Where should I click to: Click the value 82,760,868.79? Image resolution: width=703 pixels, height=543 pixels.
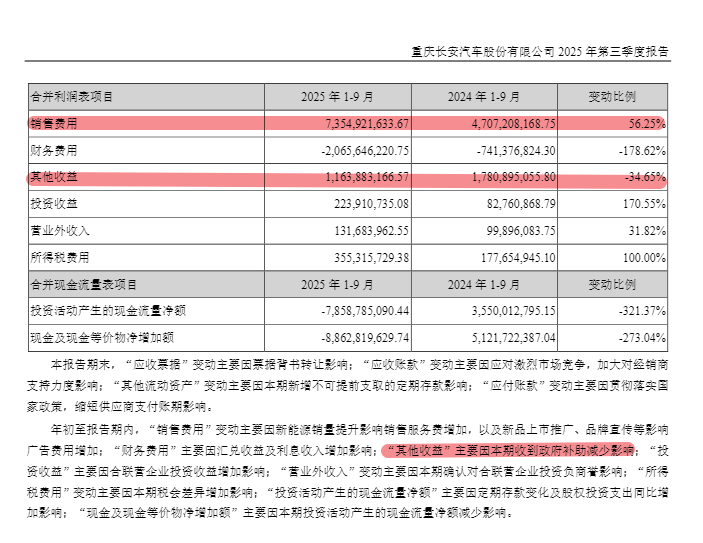[521, 204]
